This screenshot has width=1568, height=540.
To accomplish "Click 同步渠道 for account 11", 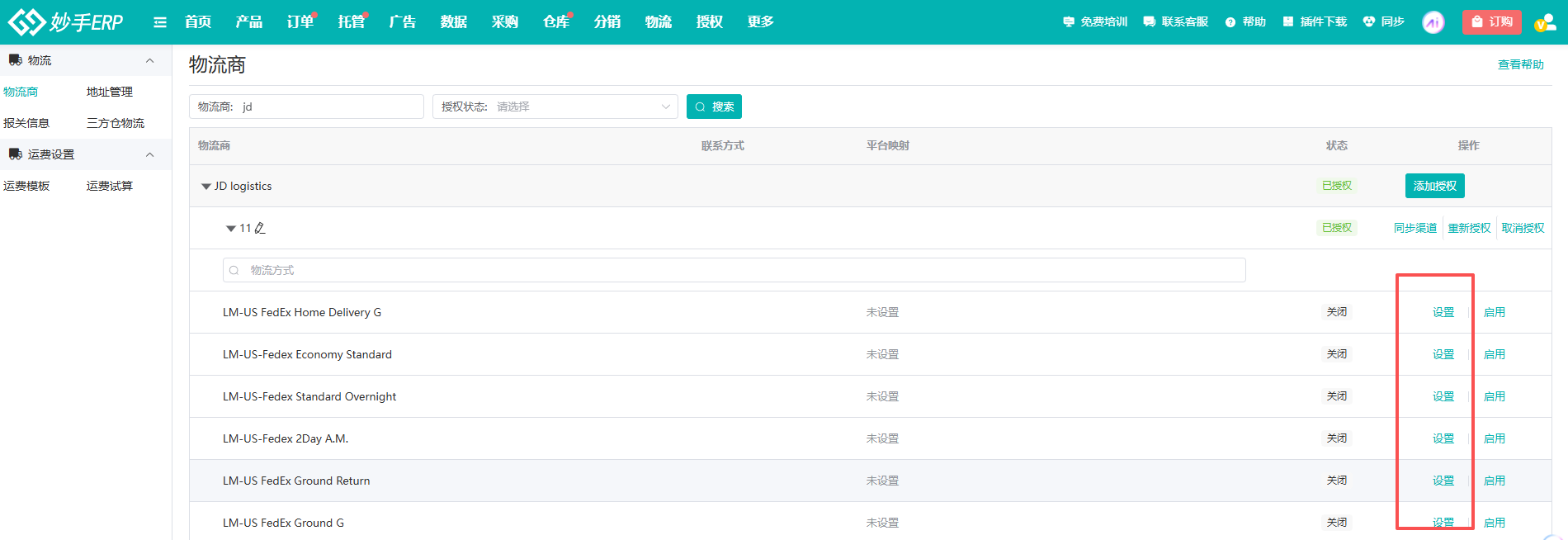I will 1415,228.
